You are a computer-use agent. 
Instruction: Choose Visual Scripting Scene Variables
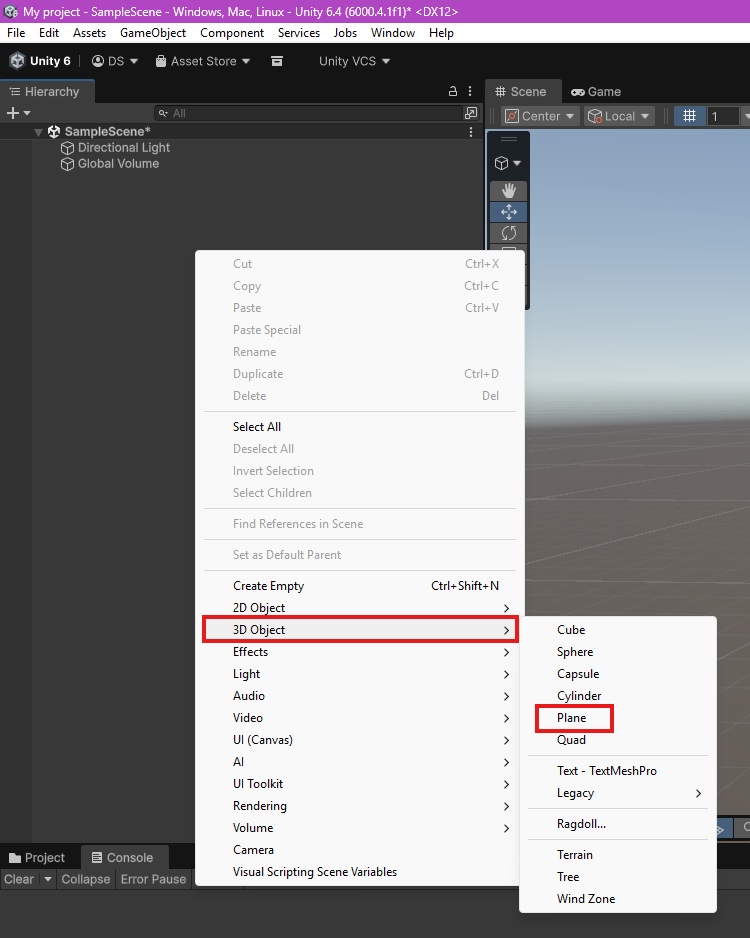pyautogui.click(x=360, y=872)
